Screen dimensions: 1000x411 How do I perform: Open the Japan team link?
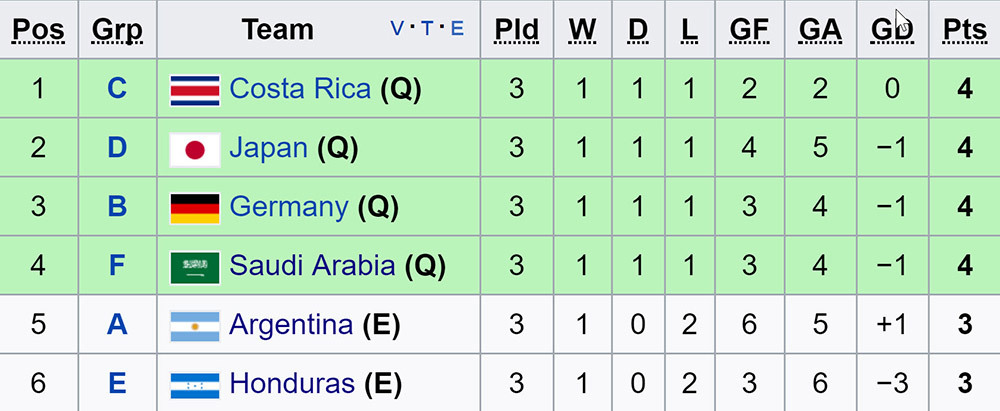click(x=268, y=149)
